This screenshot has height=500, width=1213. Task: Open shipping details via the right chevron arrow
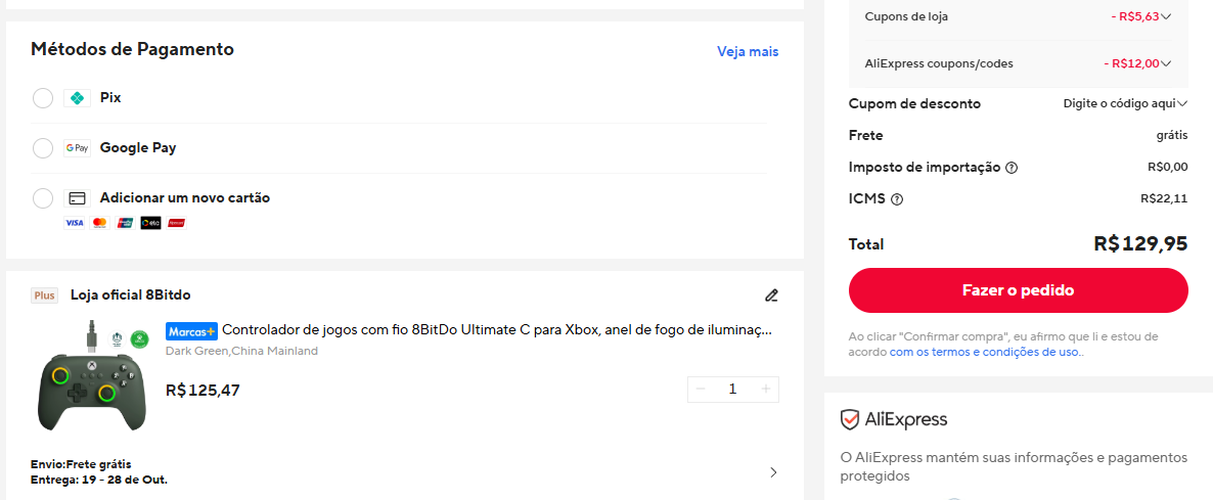(x=773, y=472)
